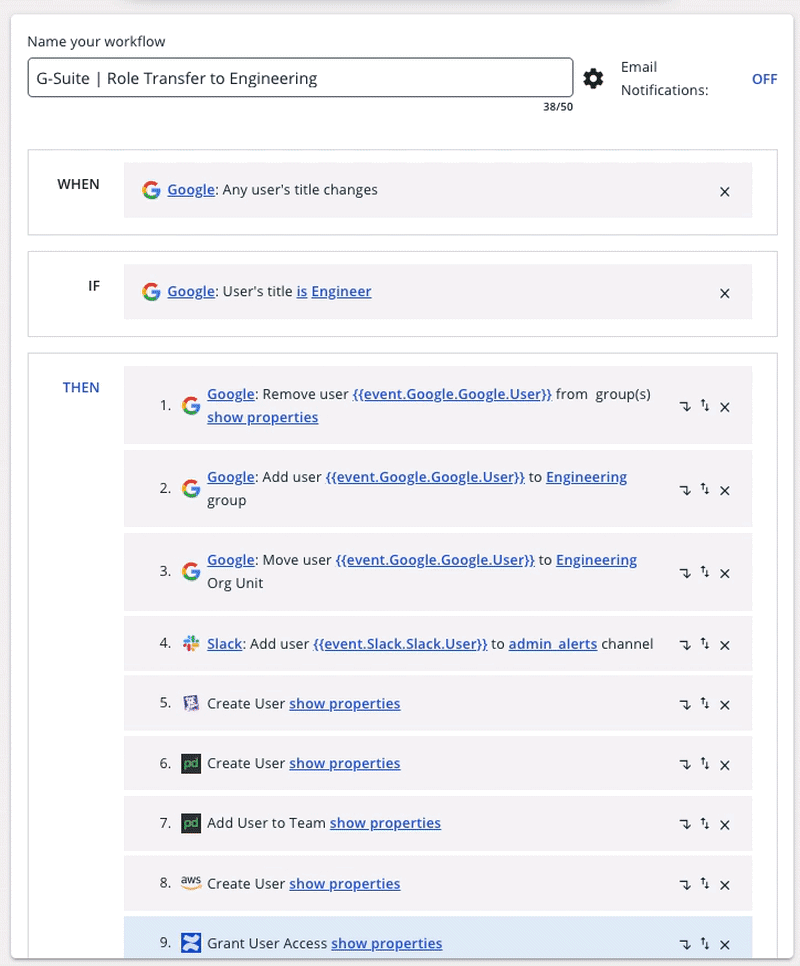Remove step 9 Grant User Access
The width and height of the screenshot is (800, 966).
(x=725, y=944)
